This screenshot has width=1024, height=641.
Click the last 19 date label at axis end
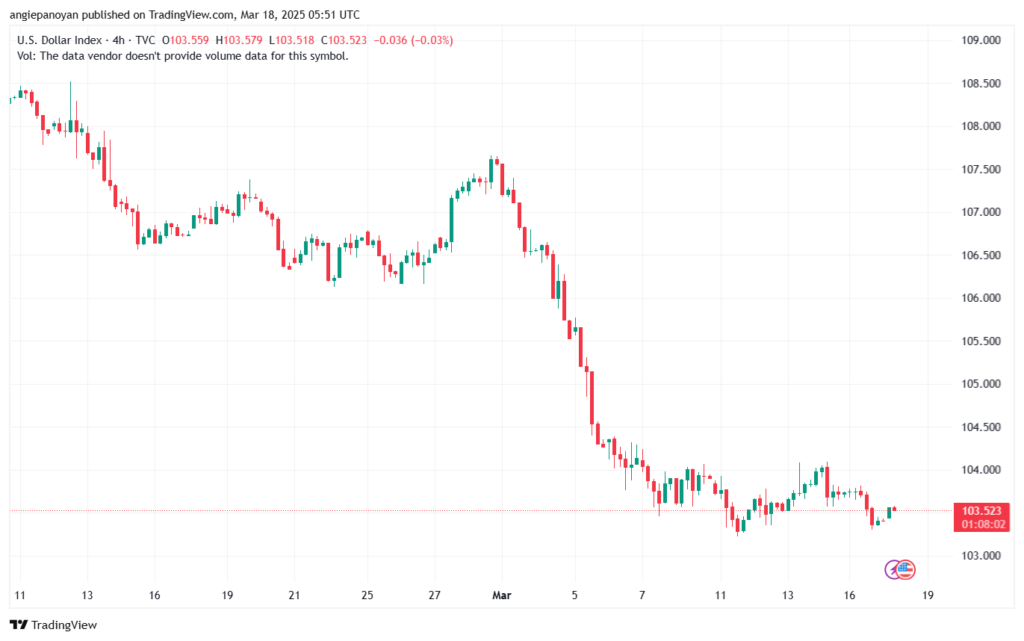point(927,595)
